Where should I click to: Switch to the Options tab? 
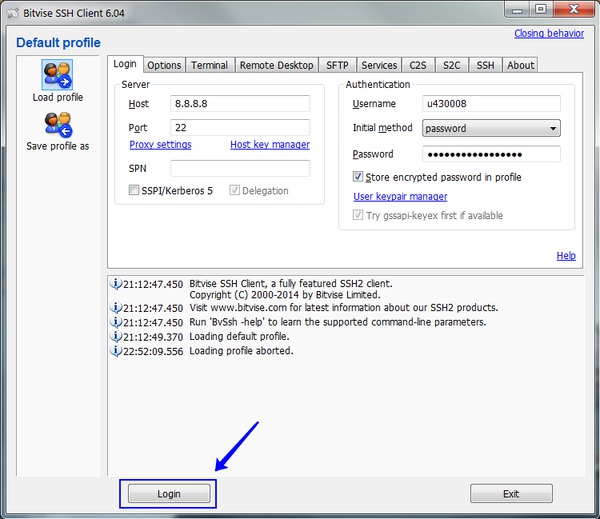coord(164,65)
